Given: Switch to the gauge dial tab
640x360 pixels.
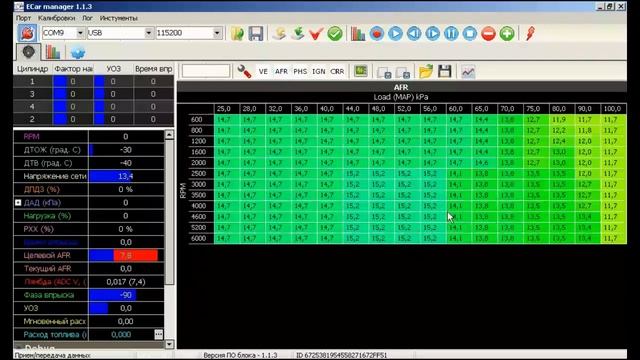Looking at the screenshot, I should 28,52.
